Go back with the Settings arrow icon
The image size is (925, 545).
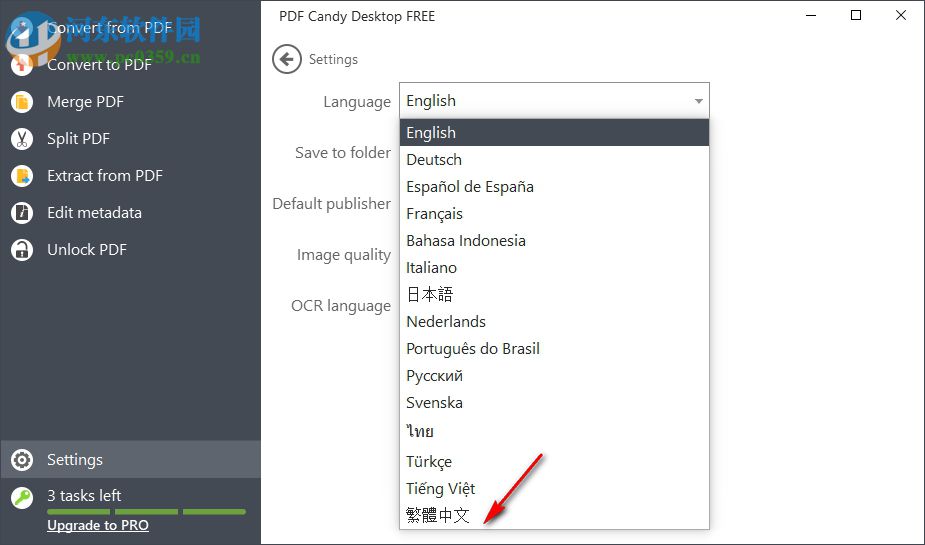coord(287,59)
